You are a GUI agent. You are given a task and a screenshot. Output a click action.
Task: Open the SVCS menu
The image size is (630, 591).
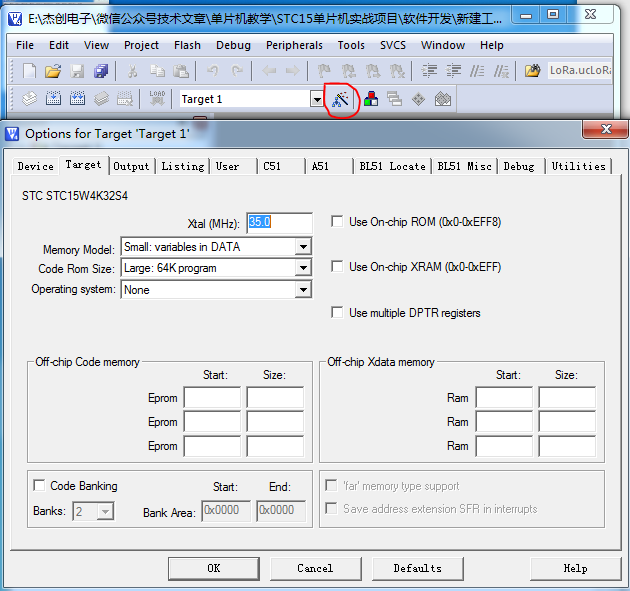tap(393, 45)
